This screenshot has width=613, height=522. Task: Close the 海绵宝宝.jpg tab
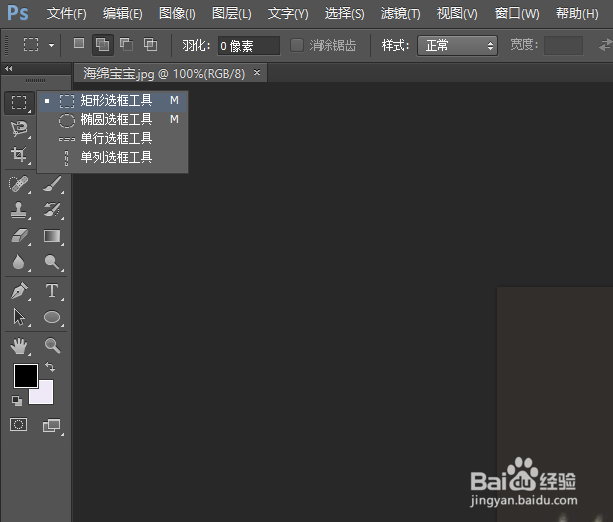[257, 72]
